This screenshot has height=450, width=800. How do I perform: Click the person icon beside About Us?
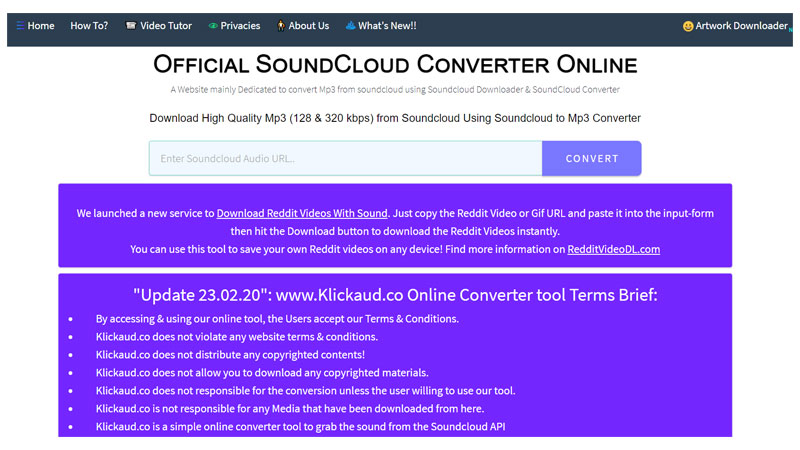(281, 26)
